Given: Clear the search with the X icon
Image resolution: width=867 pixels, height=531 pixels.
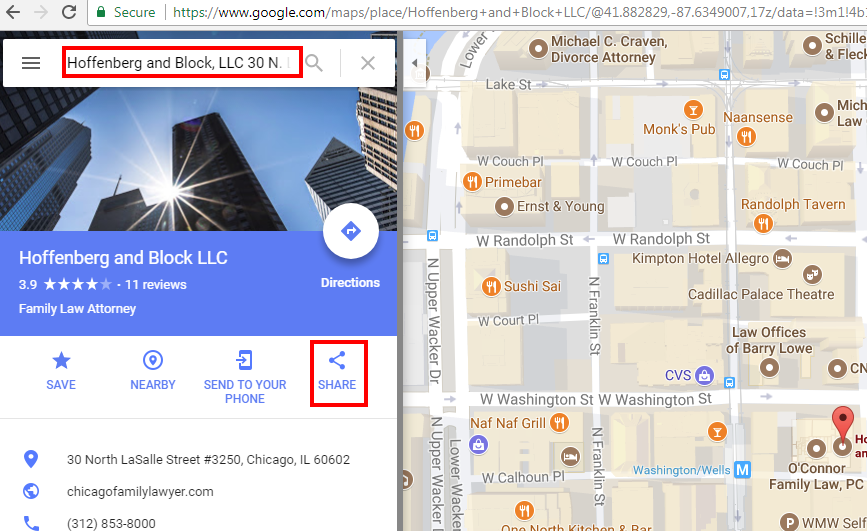Looking at the screenshot, I should click(368, 63).
